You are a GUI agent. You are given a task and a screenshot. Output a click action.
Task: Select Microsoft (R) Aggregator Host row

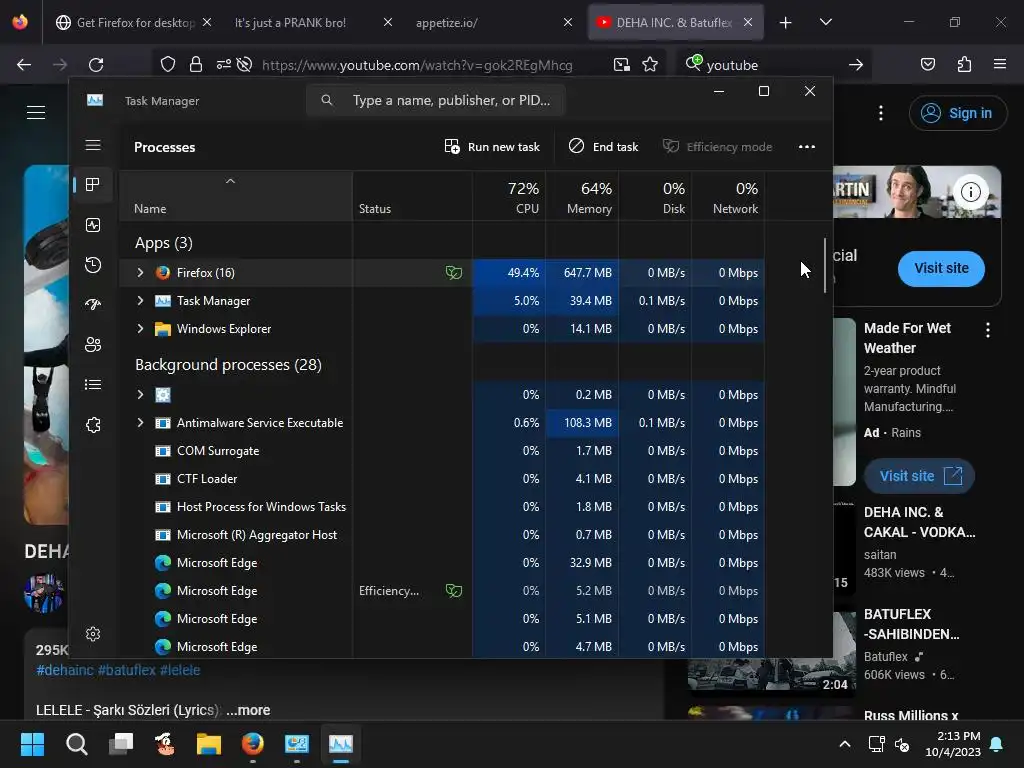tap(441, 535)
